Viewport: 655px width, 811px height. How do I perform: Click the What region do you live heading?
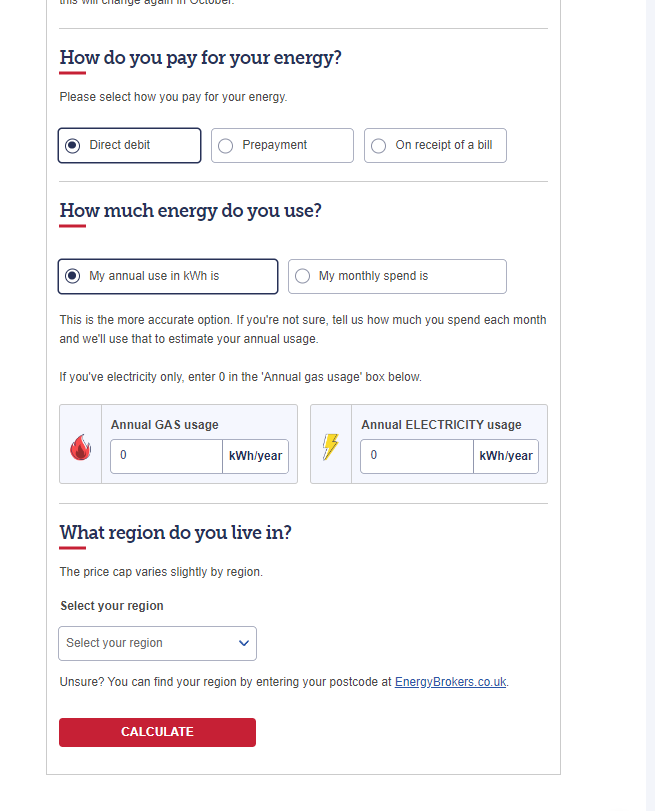(175, 533)
